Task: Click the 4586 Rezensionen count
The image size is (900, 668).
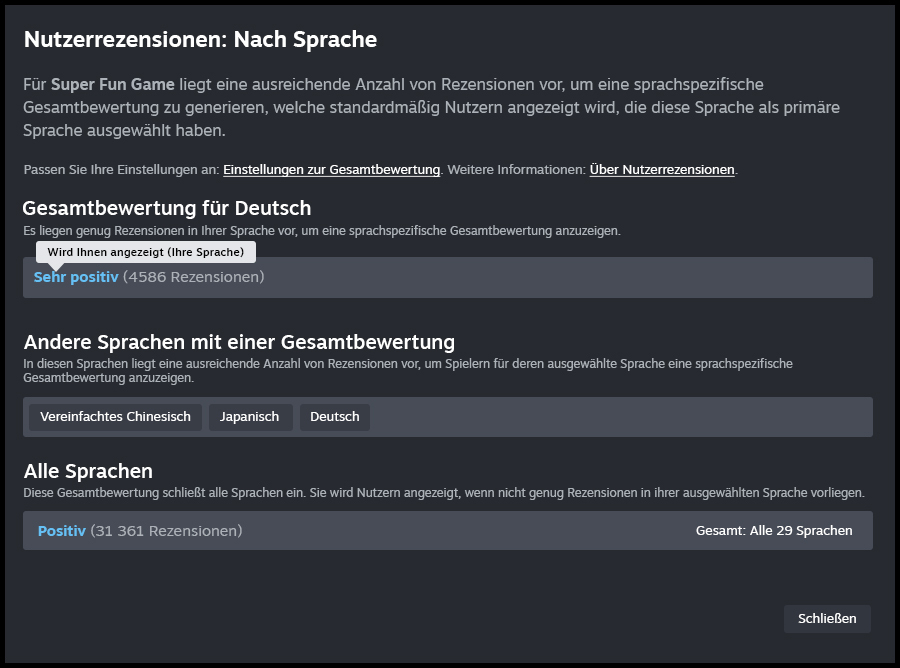Action: click(193, 277)
